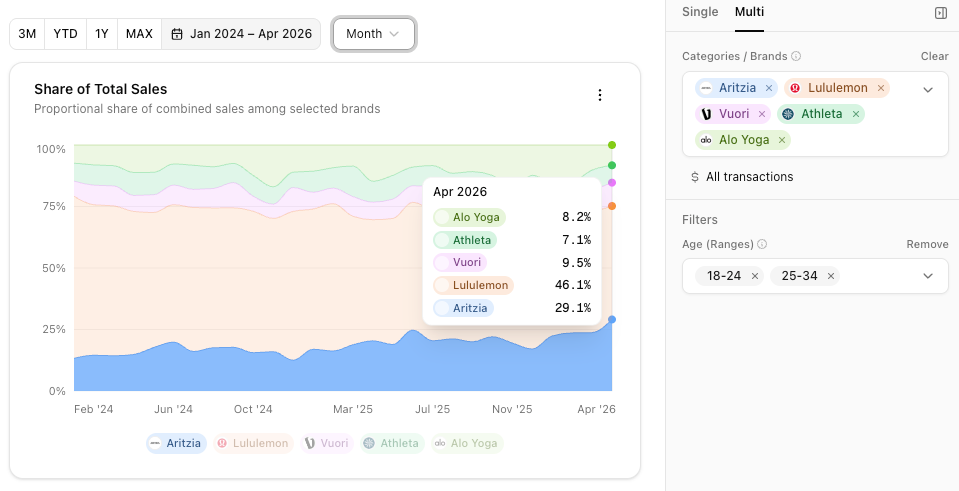Open the Jan 2024 – Apr 2026 date picker
This screenshot has width=959, height=491.
pyautogui.click(x=241, y=34)
